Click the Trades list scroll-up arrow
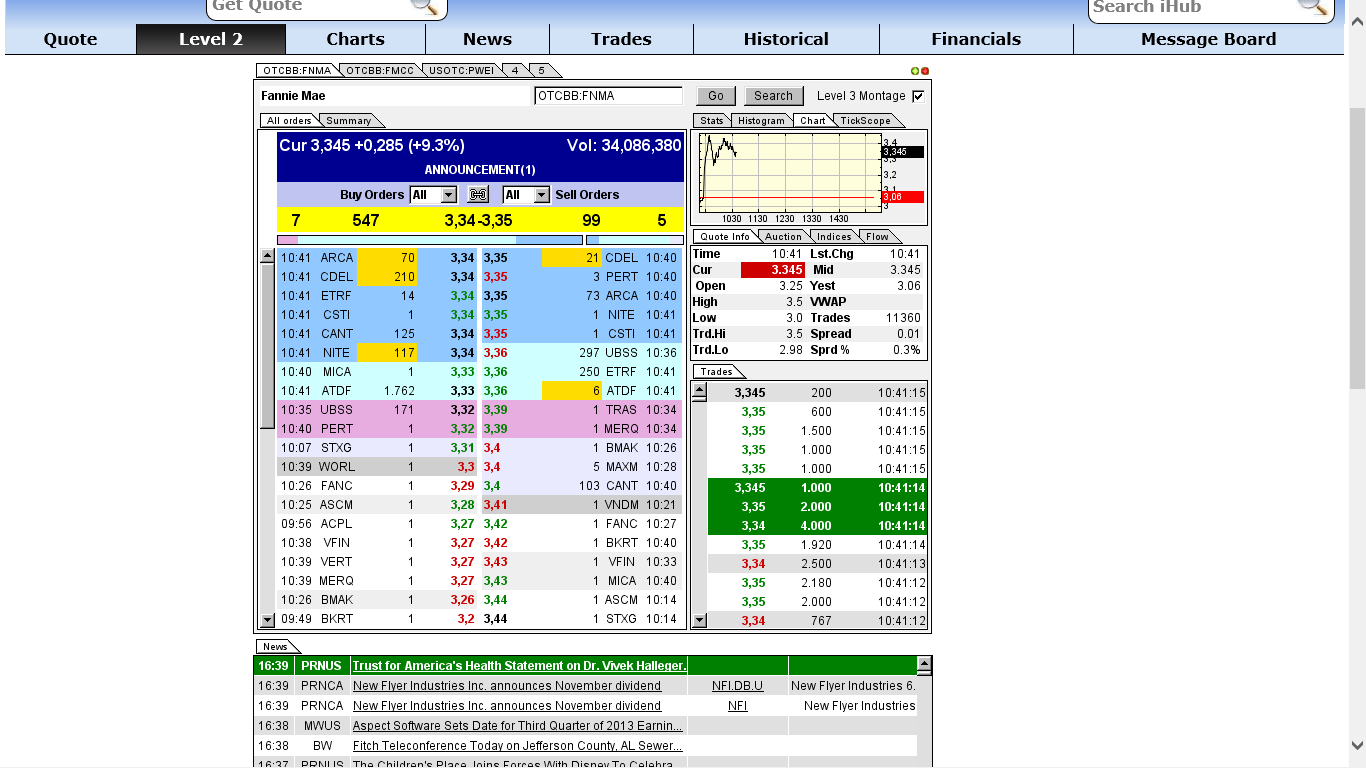1366x768 pixels. tap(699, 390)
